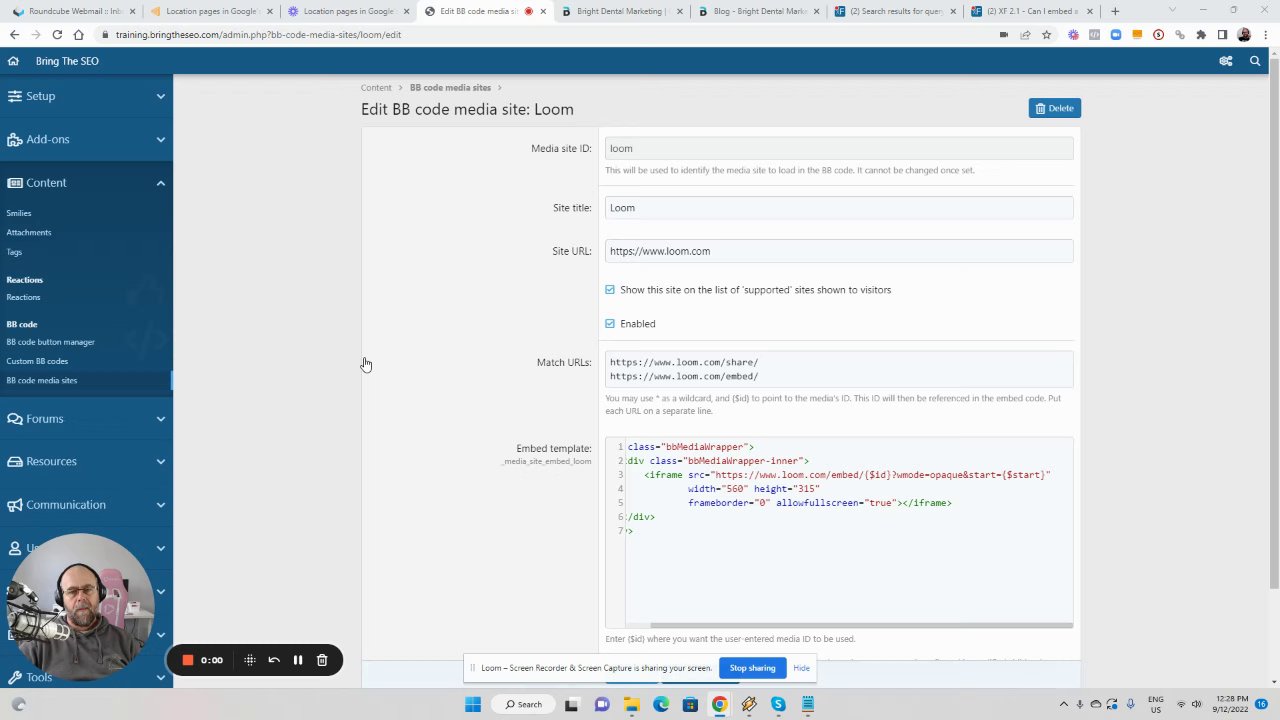Switch to Search results for query tab
This screenshot has height=720, width=1280.
click(895, 11)
